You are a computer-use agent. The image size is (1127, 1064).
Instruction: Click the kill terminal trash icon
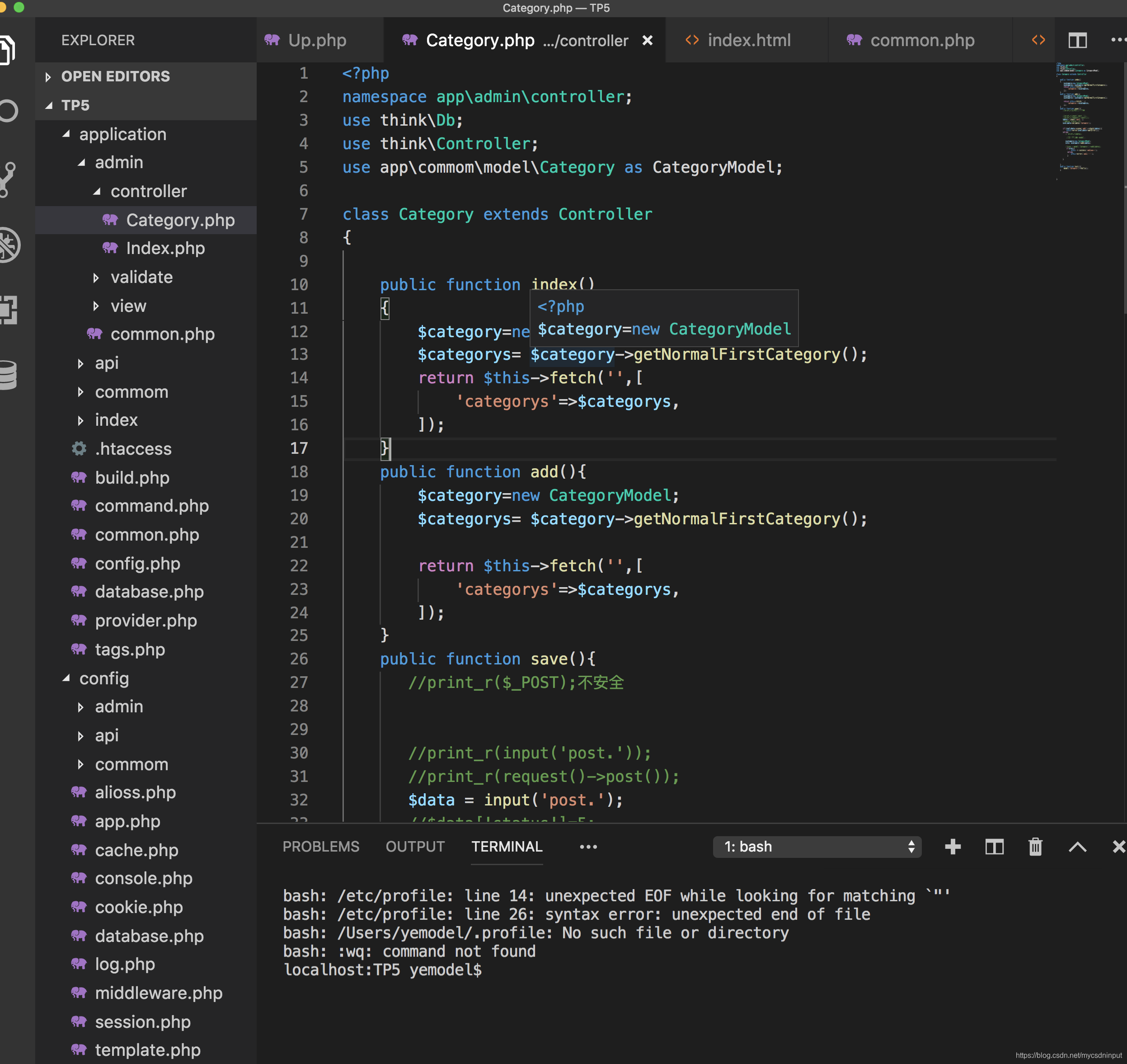tap(1035, 847)
